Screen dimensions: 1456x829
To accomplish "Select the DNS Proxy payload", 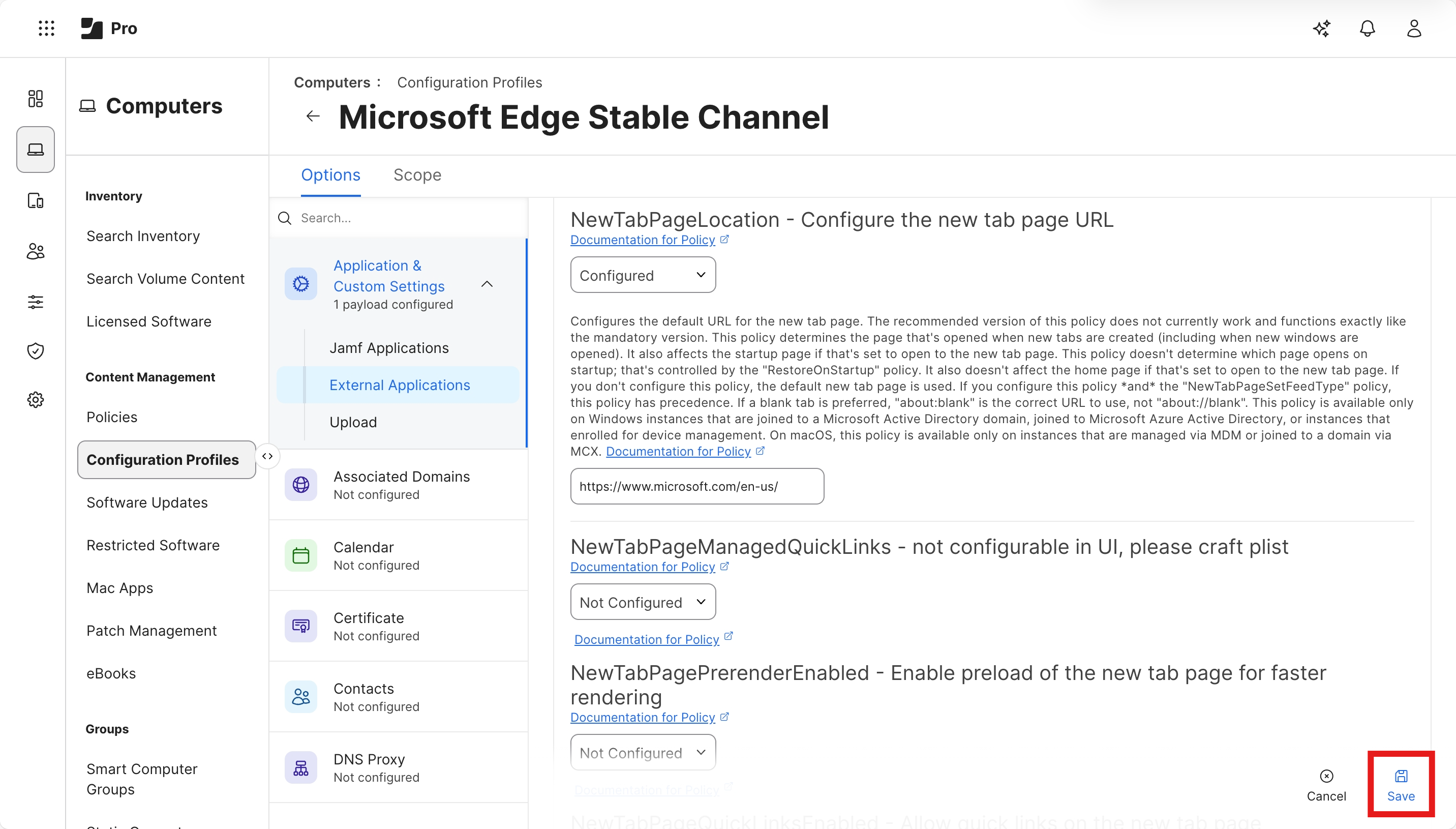I will [x=398, y=767].
